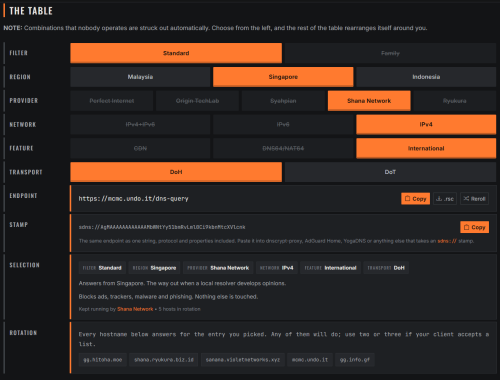Screen dimensions: 500x380
Task: Switch transport to DoT
Action: click(x=390, y=172)
